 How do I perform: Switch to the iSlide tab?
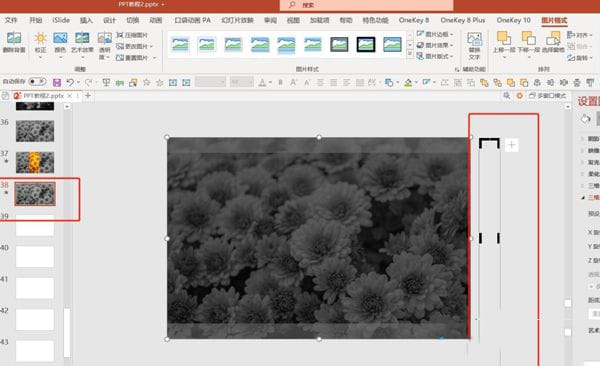tap(60, 20)
